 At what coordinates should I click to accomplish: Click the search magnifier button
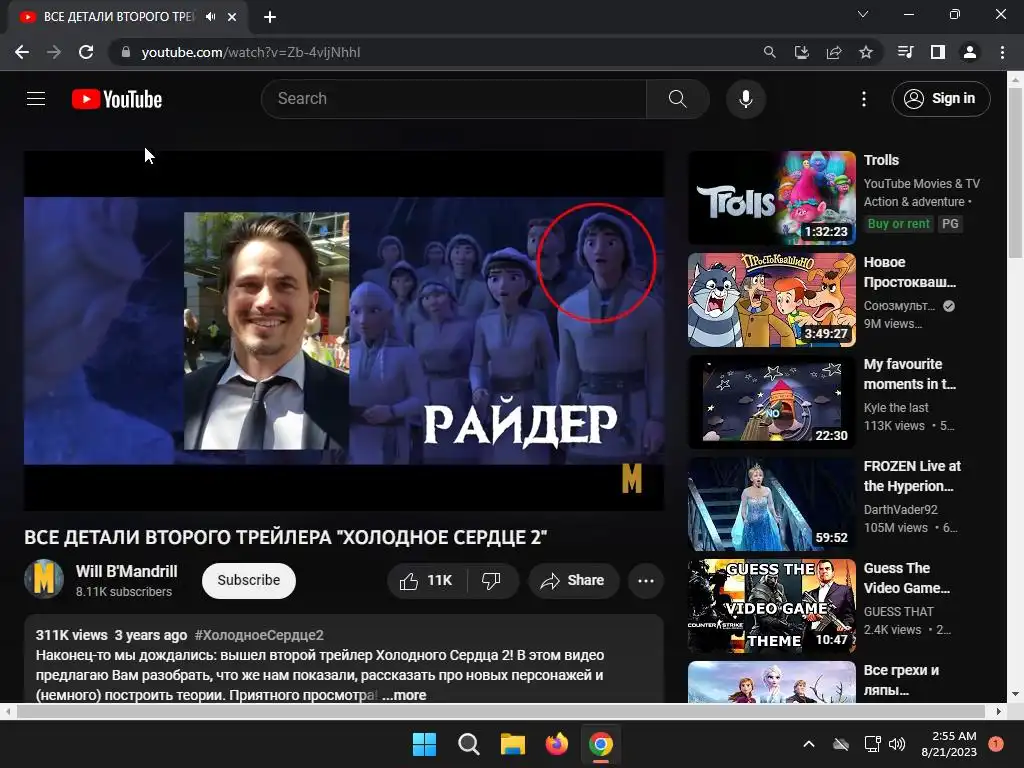(x=678, y=99)
